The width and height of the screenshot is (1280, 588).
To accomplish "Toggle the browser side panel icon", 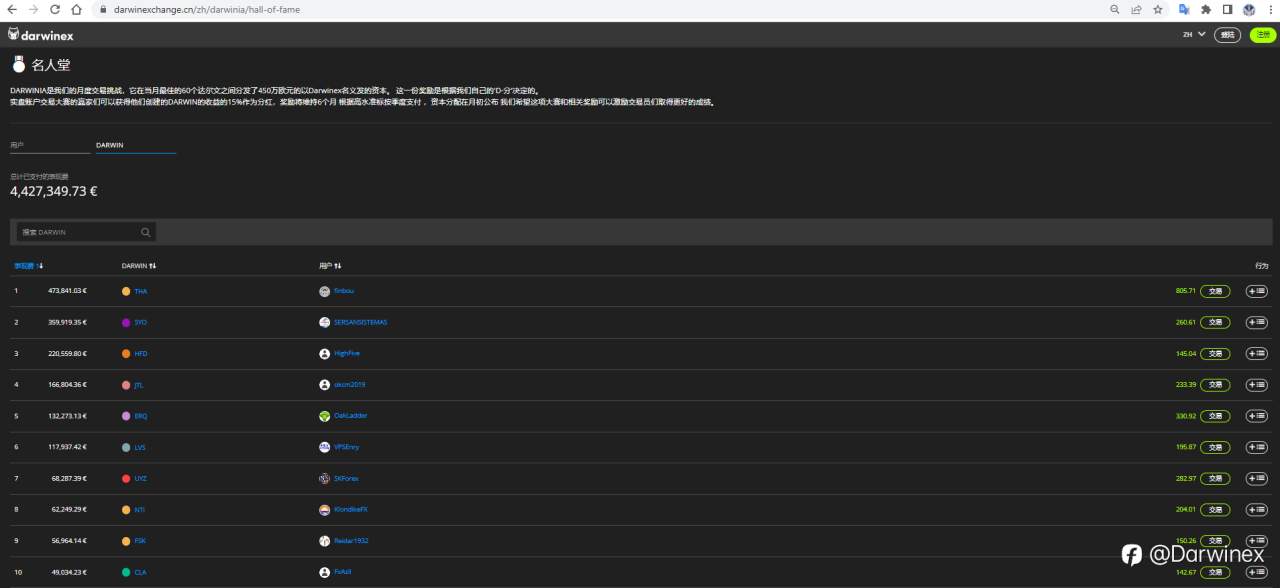I will click(1227, 9).
